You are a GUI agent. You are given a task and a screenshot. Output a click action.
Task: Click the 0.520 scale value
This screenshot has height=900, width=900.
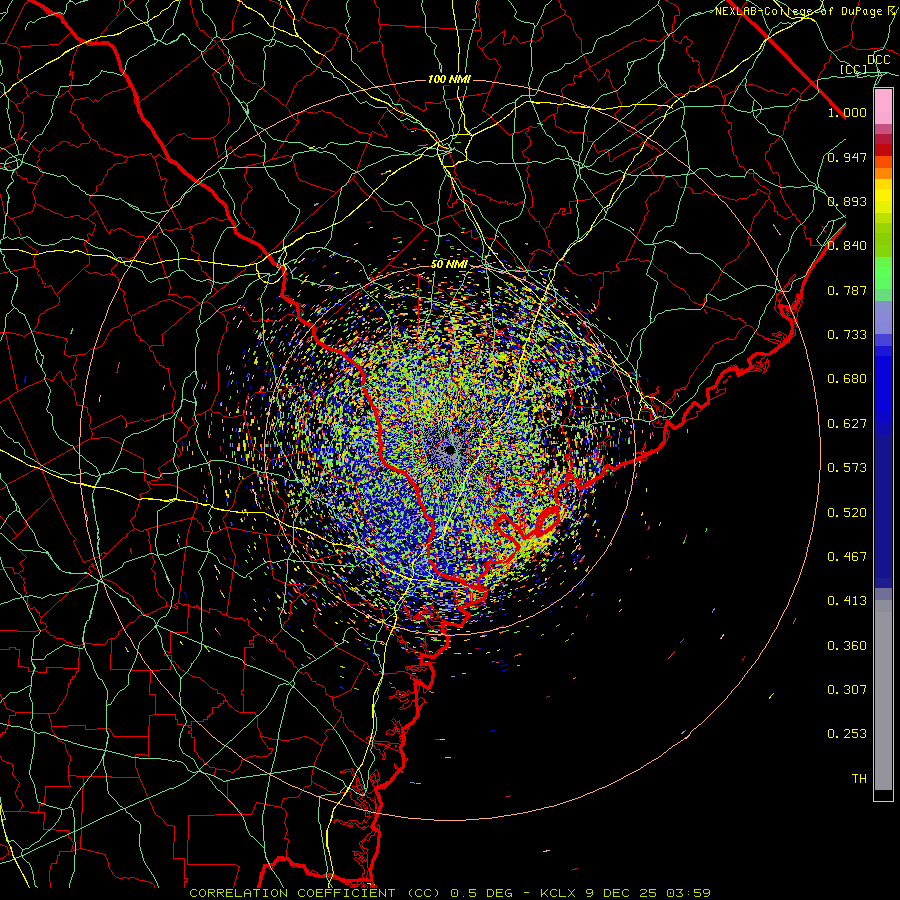(847, 513)
